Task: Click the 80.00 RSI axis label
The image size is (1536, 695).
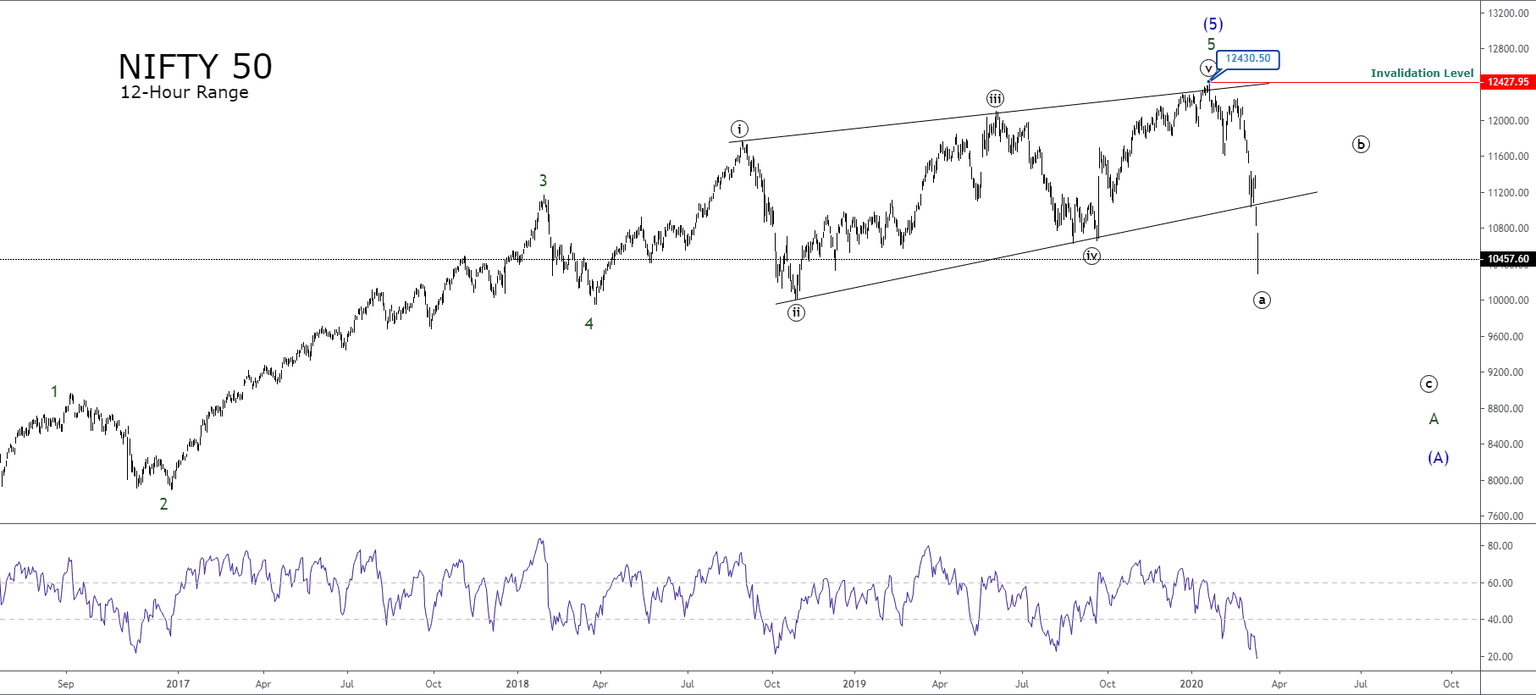Action: pyautogui.click(x=1499, y=546)
